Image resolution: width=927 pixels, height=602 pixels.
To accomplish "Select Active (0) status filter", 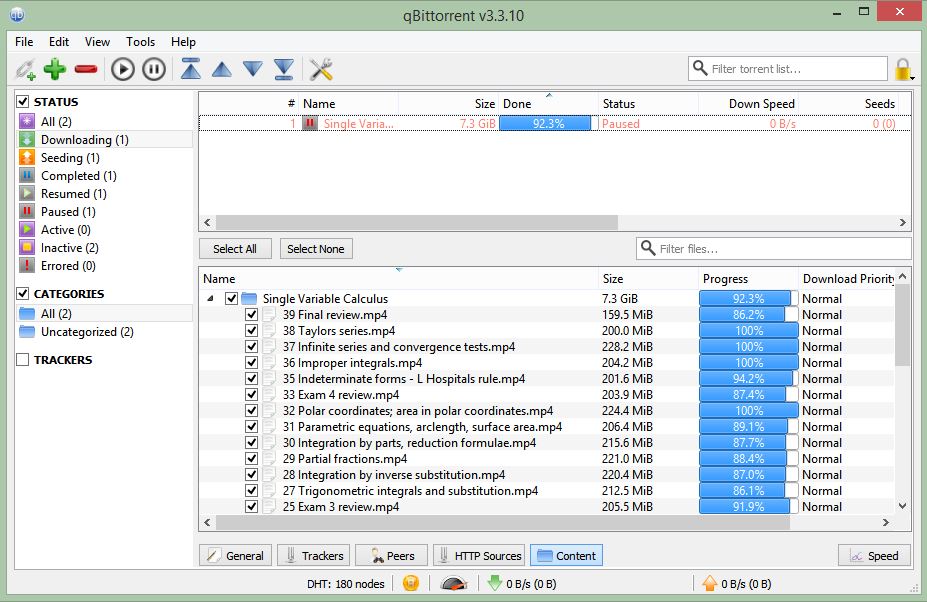I will 66,230.
